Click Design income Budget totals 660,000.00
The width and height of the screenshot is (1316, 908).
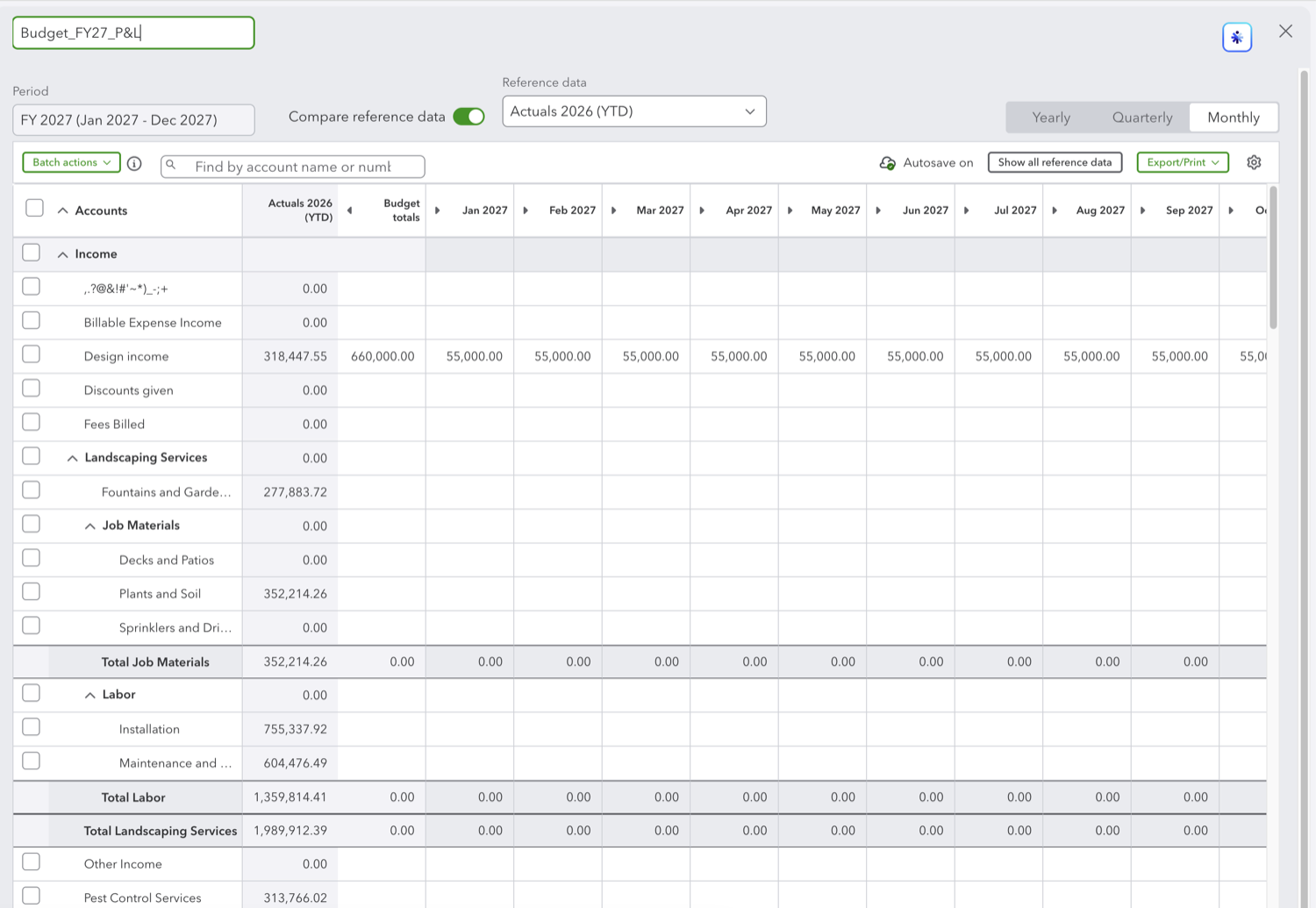tap(383, 356)
